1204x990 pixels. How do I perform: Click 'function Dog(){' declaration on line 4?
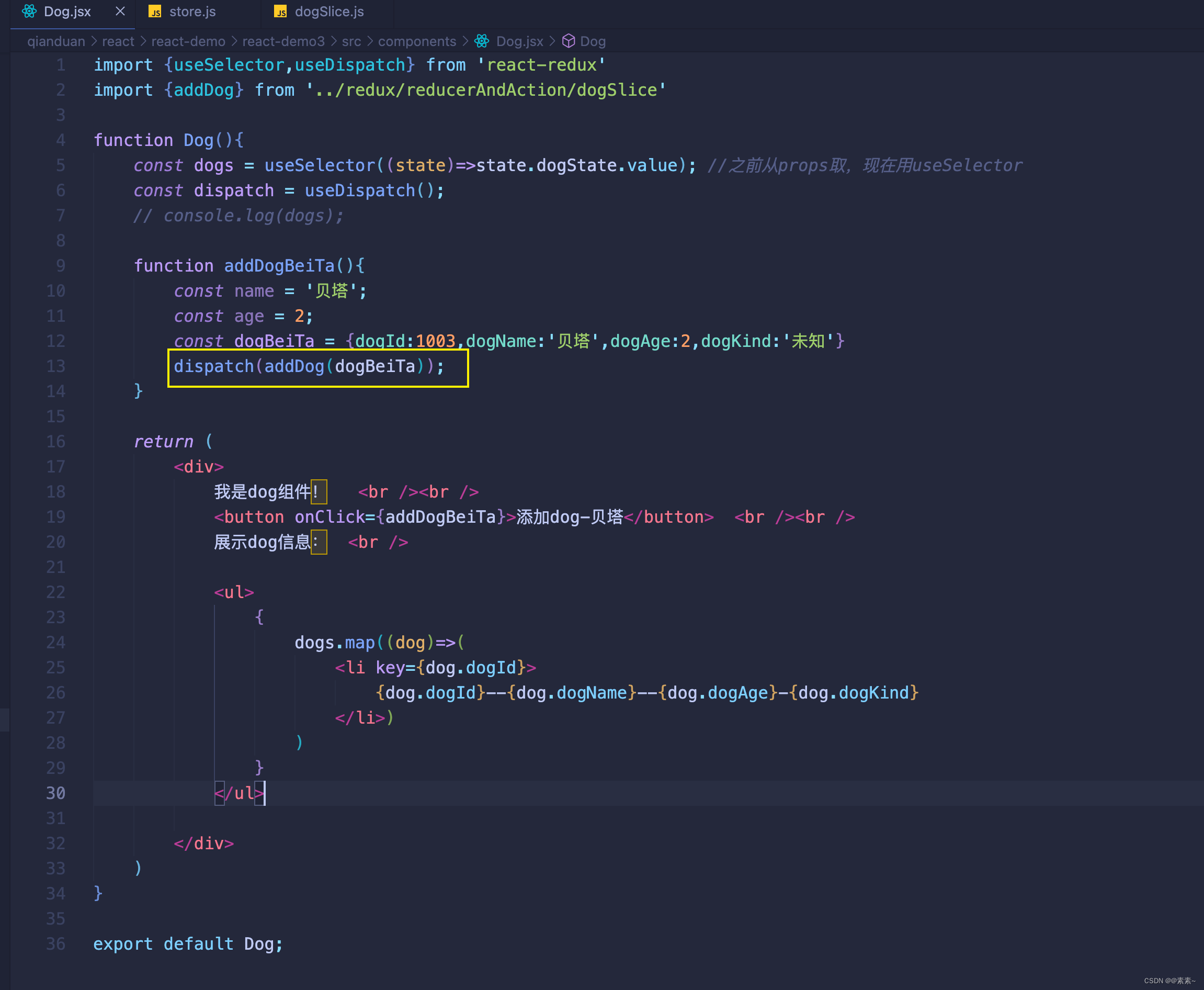pos(169,140)
